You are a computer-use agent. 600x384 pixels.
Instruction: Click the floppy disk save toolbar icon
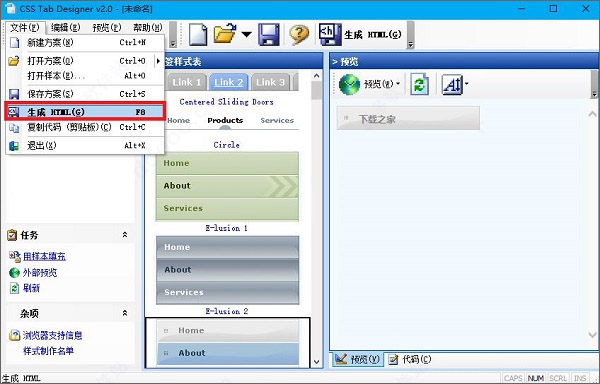tap(269, 34)
